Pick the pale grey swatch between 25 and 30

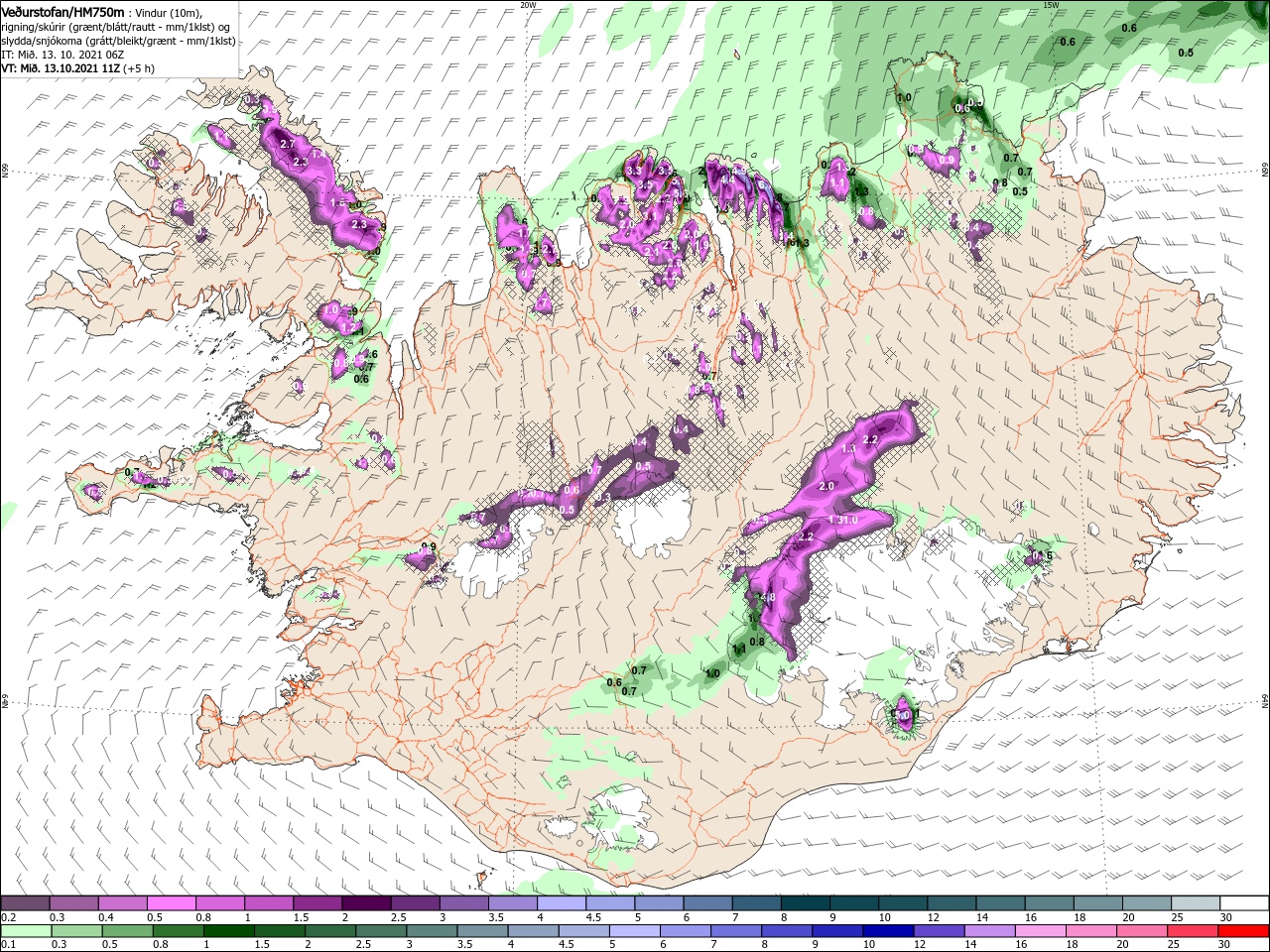(1197, 903)
